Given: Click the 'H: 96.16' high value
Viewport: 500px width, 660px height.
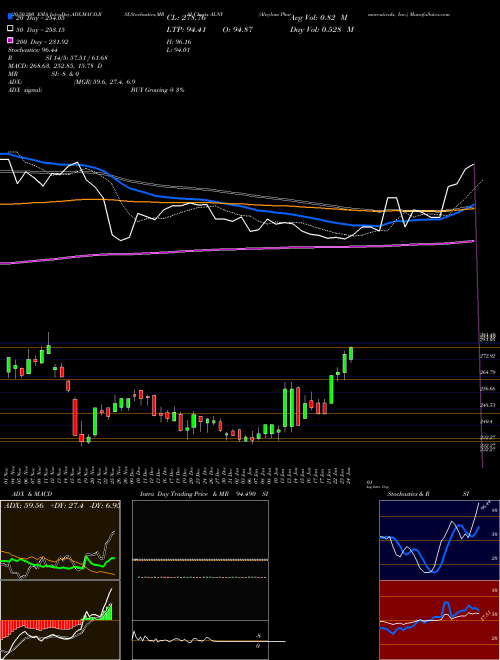Looking at the screenshot, I should tap(179, 42).
